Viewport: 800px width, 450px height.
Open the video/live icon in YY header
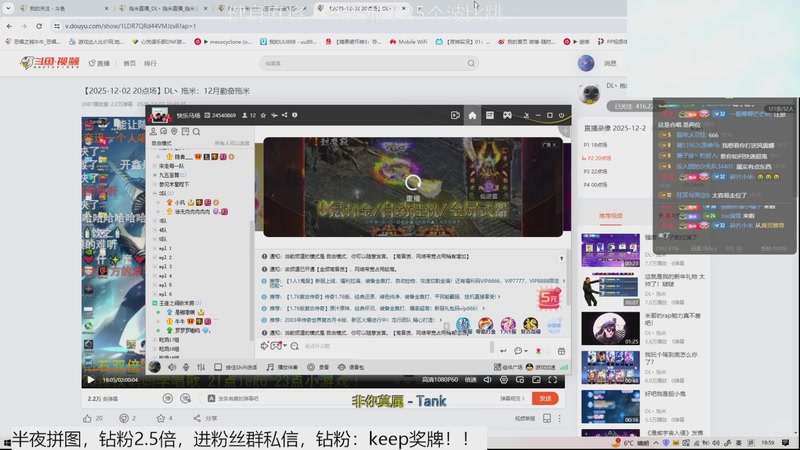click(x=455, y=115)
